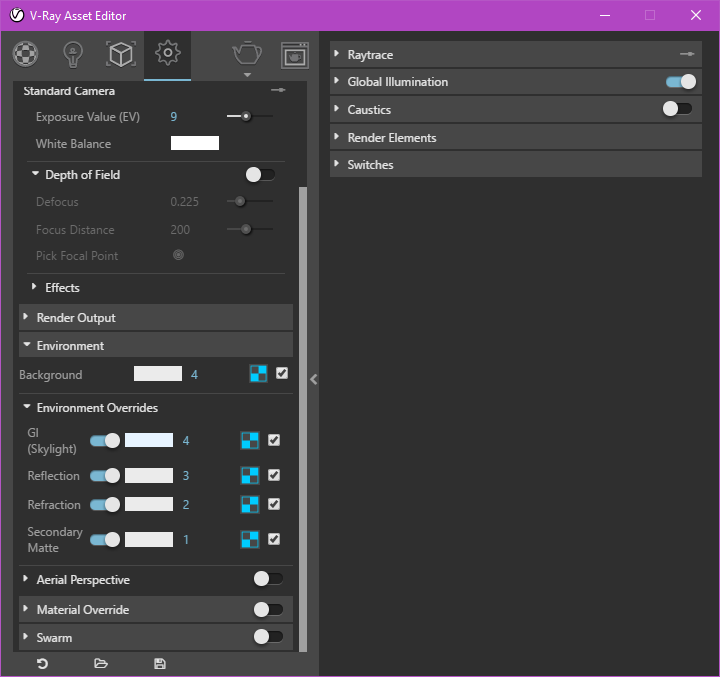The height and width of the screenshot is (677, 720).
Task: Open GI Skylight texture map slot
Action: [x=250, y=440]
